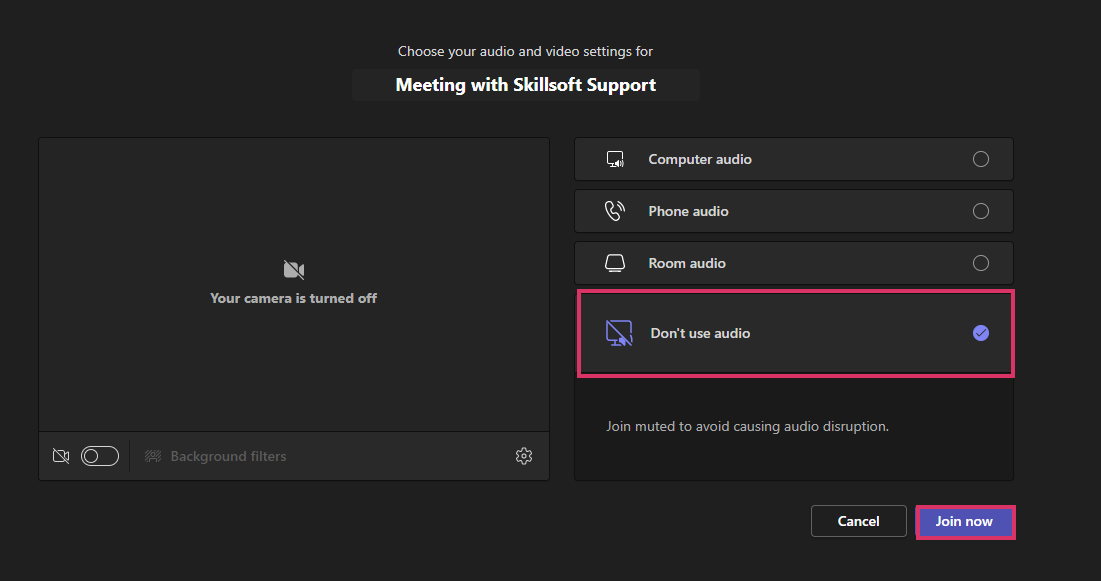Click the Meeting with Skillsoft Support title
The width and height of the screenshot is (1101, 581).
click(525, 84)
